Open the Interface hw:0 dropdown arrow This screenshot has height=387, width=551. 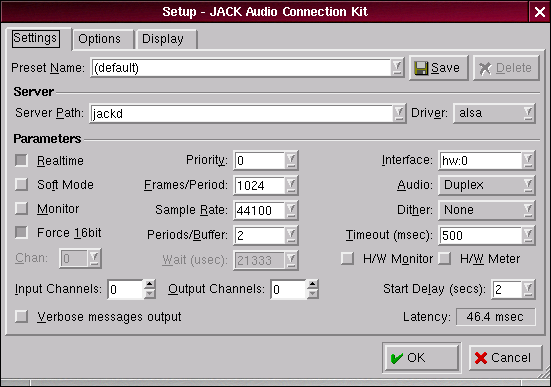coord(528,161)
